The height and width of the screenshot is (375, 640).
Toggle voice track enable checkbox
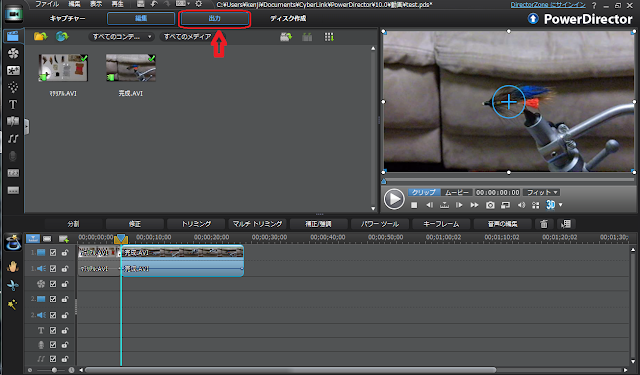53,345
